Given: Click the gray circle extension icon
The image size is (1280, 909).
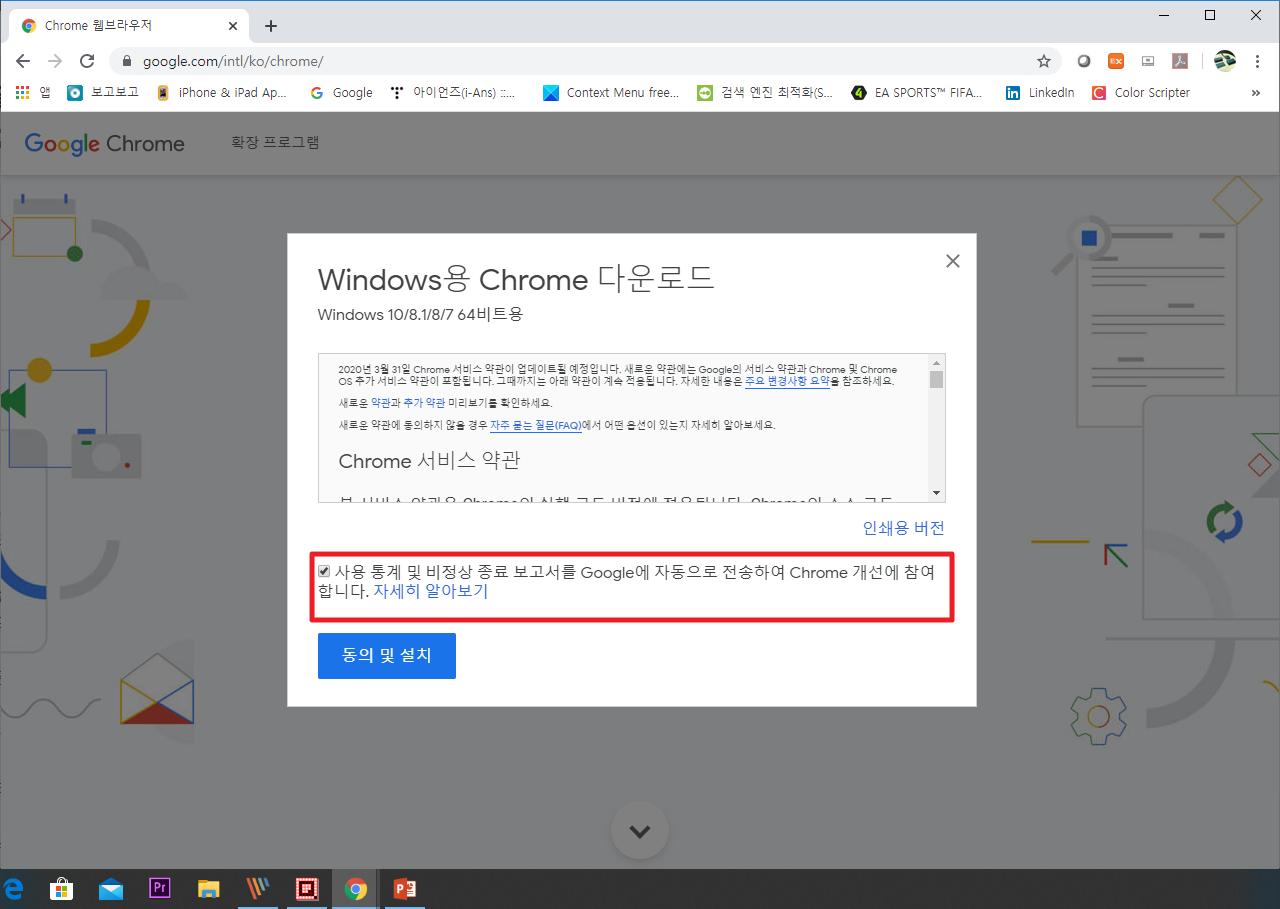Looking at the screenshot, I should click(x=1084, y=61).
